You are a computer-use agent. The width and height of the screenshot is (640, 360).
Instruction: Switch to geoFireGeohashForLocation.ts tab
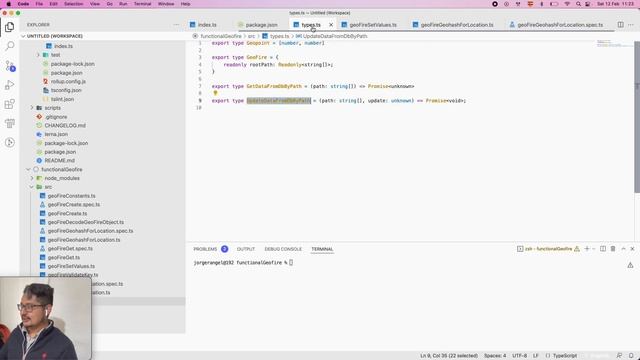tap(453, 25)
